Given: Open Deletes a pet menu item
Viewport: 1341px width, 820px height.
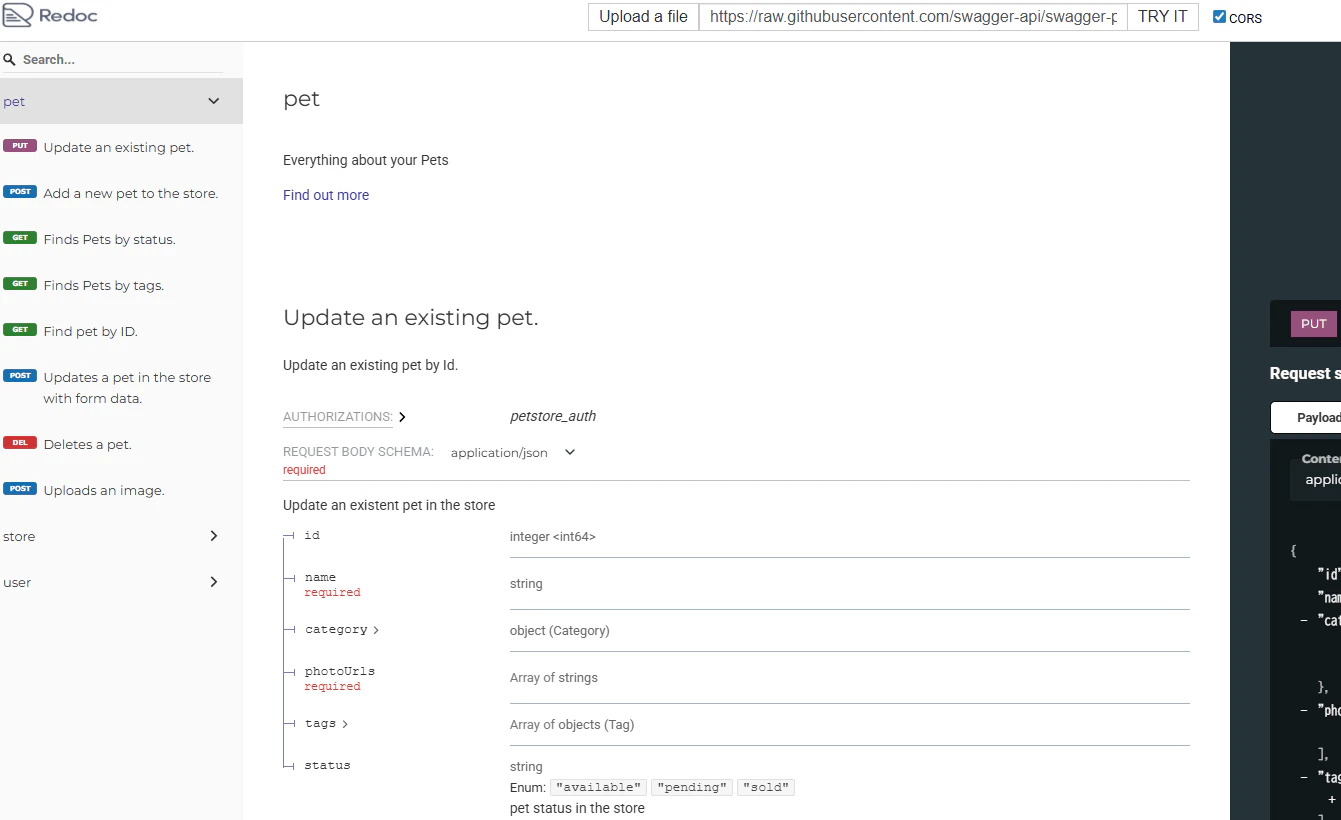Looking at the screenshot, I should (87, 444).
